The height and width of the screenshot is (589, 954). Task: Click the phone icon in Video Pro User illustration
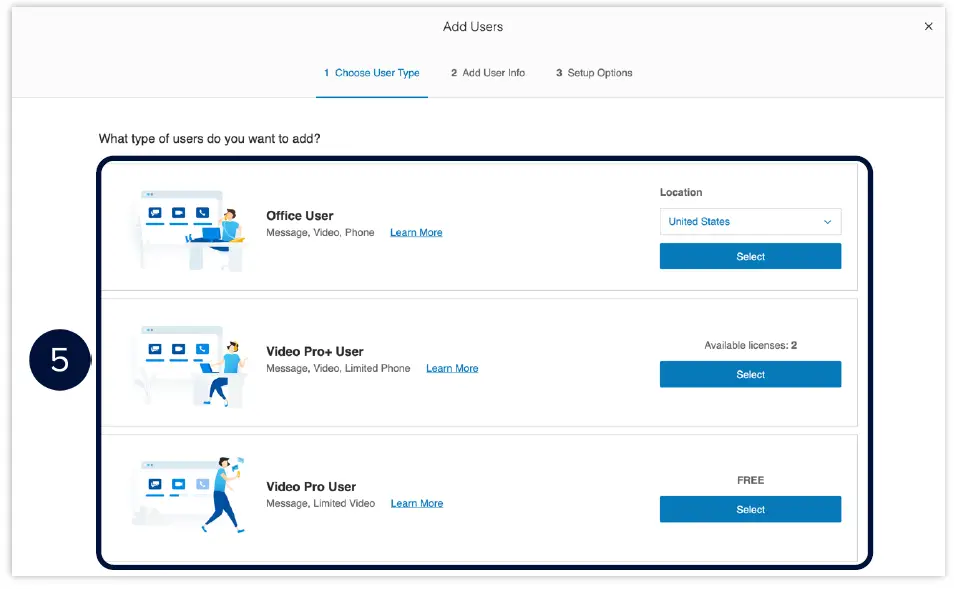pos(202,483)
